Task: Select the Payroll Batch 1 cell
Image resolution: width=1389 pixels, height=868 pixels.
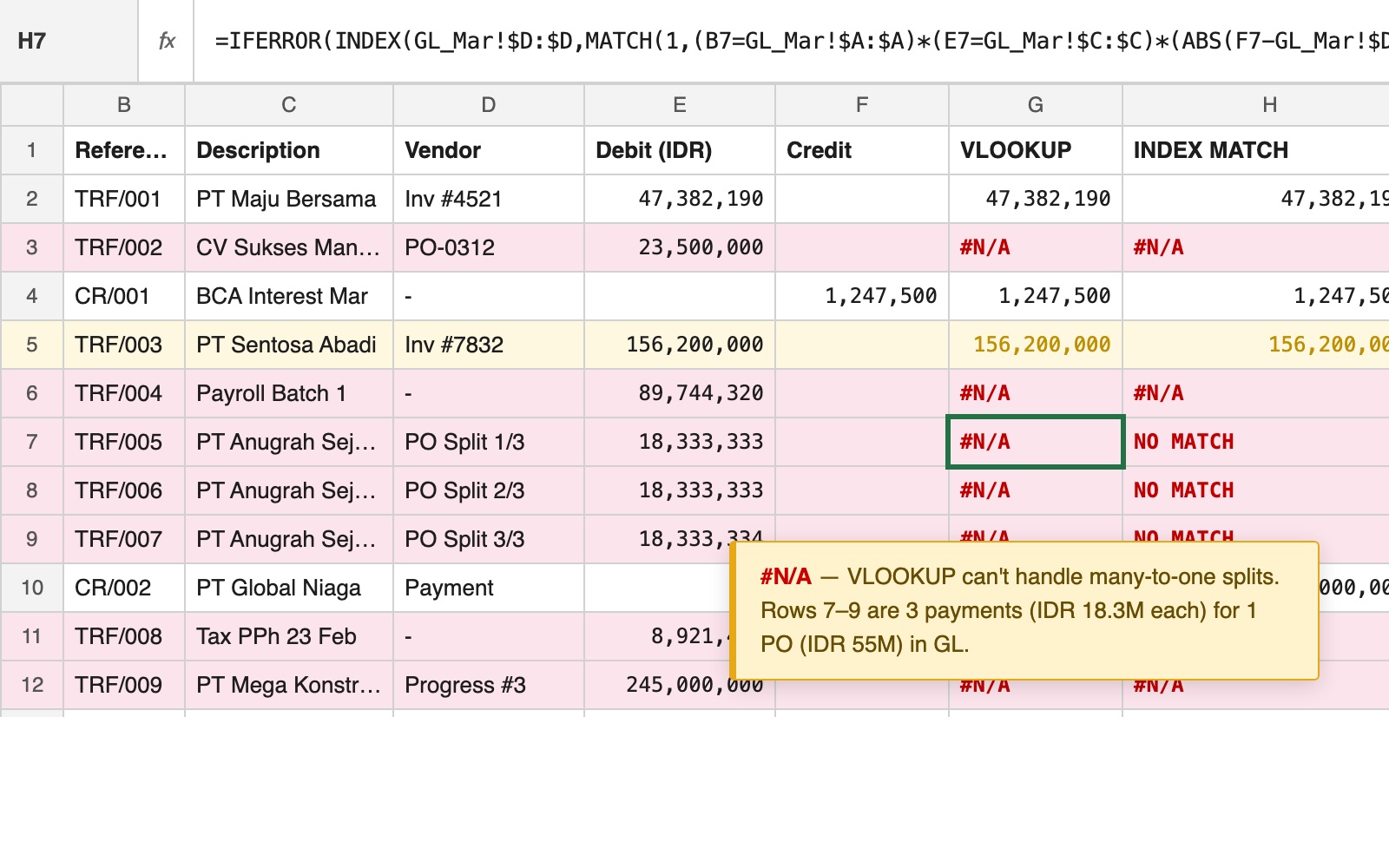Action: pos(288,393)
